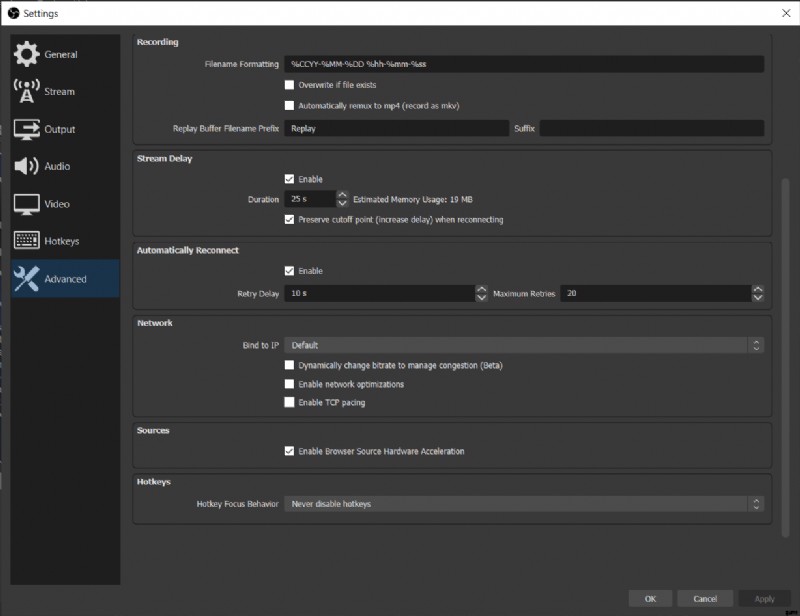Enable Overwrite if file exists

pos(290,86)
